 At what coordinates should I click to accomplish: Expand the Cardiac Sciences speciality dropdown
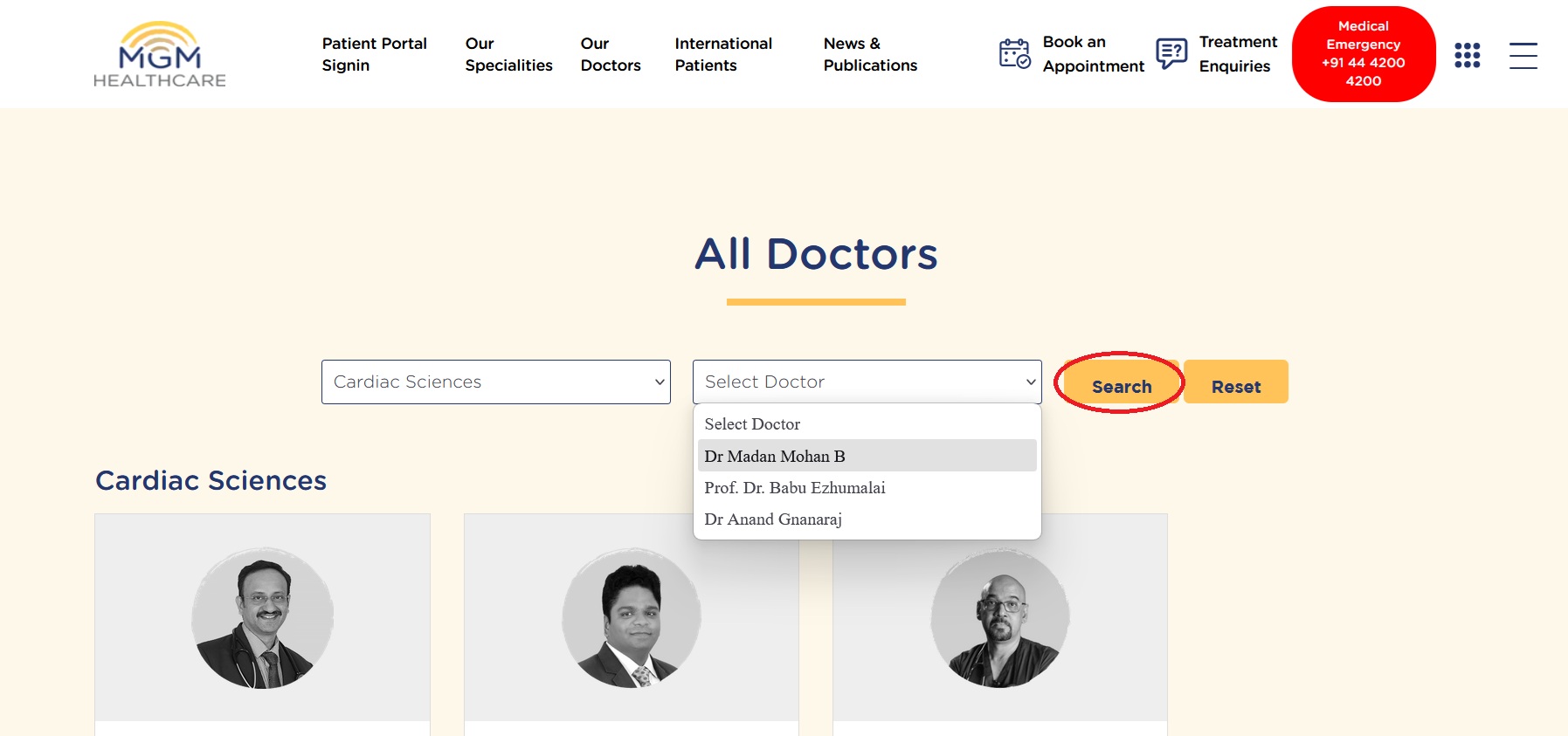495,382
